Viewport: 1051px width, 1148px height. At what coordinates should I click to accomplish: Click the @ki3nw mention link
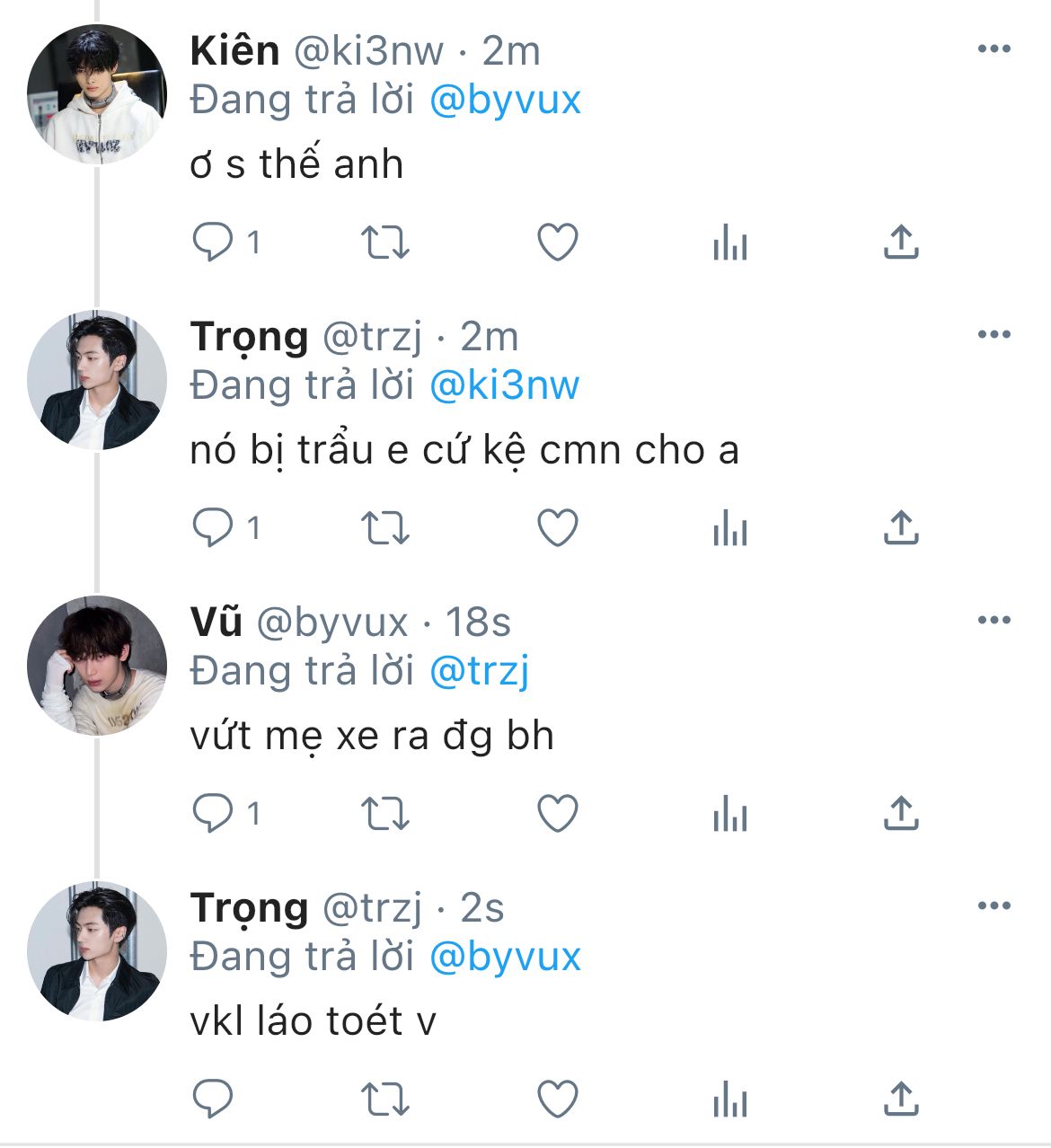point(505,385)
